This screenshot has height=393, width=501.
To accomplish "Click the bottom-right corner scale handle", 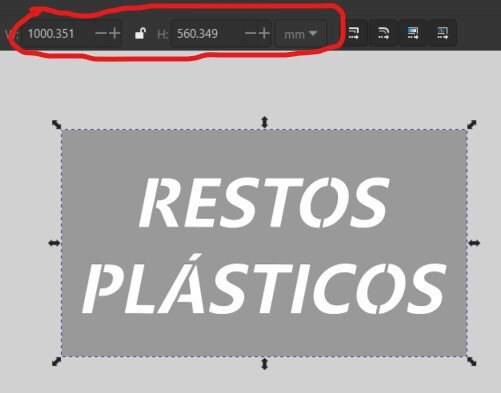I will click(x=472, y=361).
